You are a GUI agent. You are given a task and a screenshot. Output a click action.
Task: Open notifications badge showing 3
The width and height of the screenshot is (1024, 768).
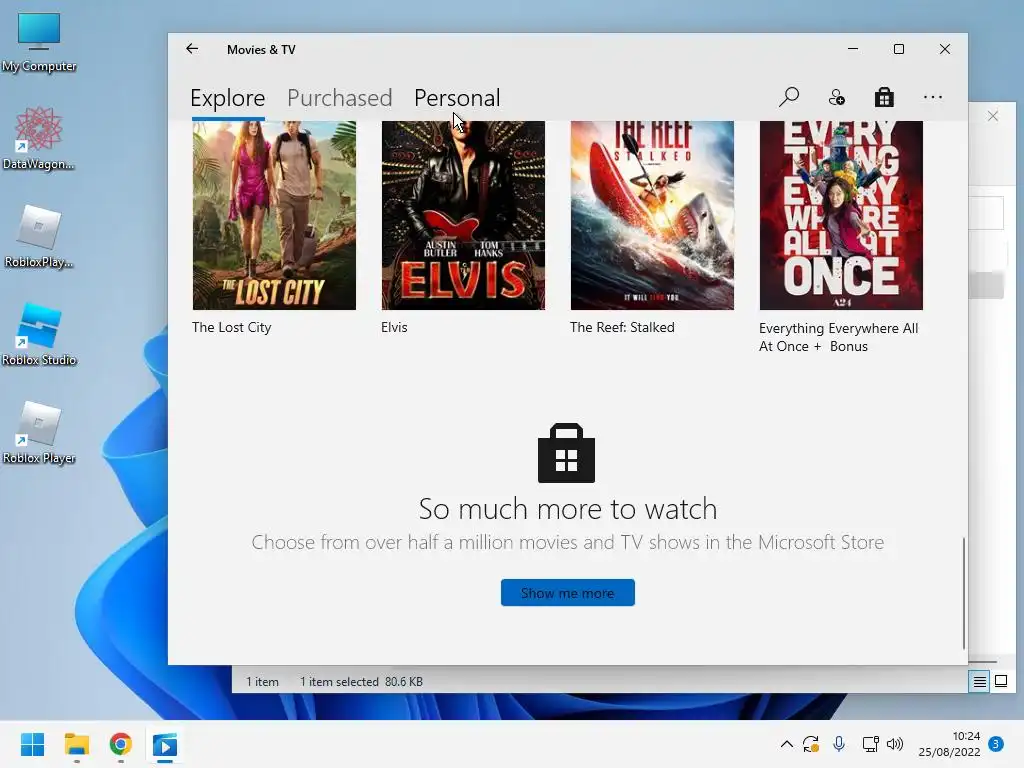[996, 744]
